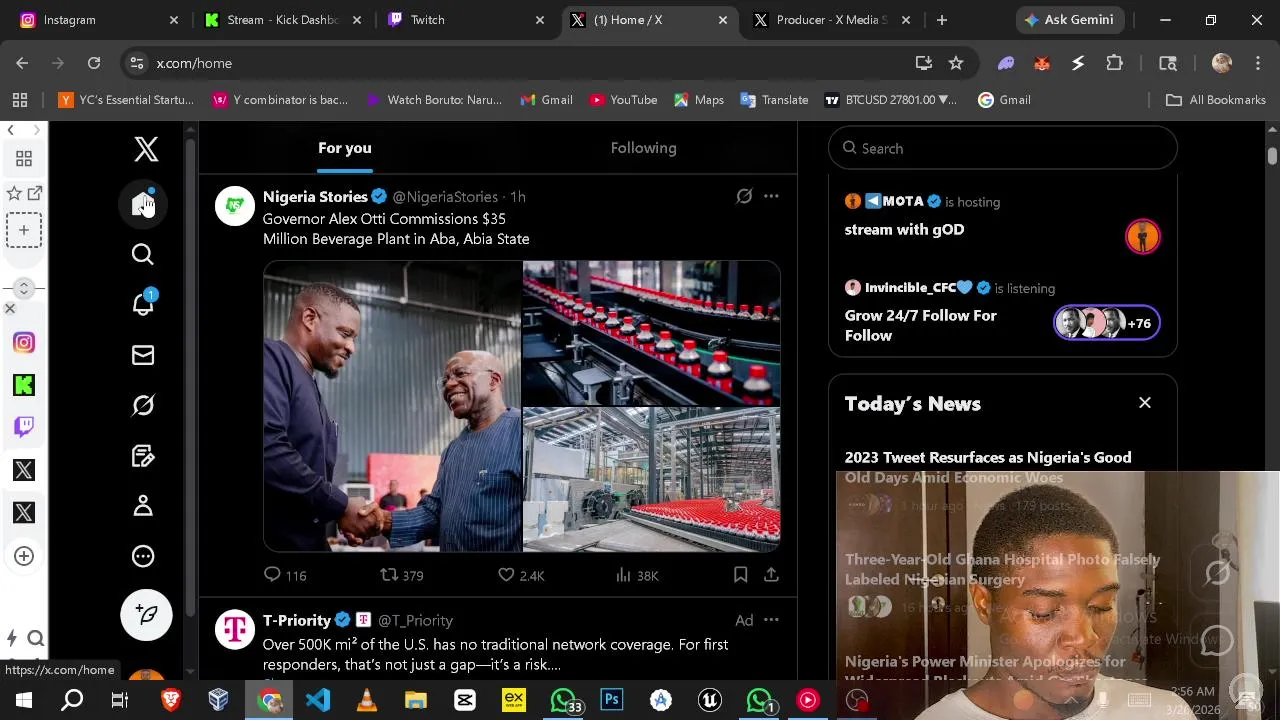The image size is (1280, 720).
Task: Open the Nigeria Stories avatar
Action: click(235, 205)
